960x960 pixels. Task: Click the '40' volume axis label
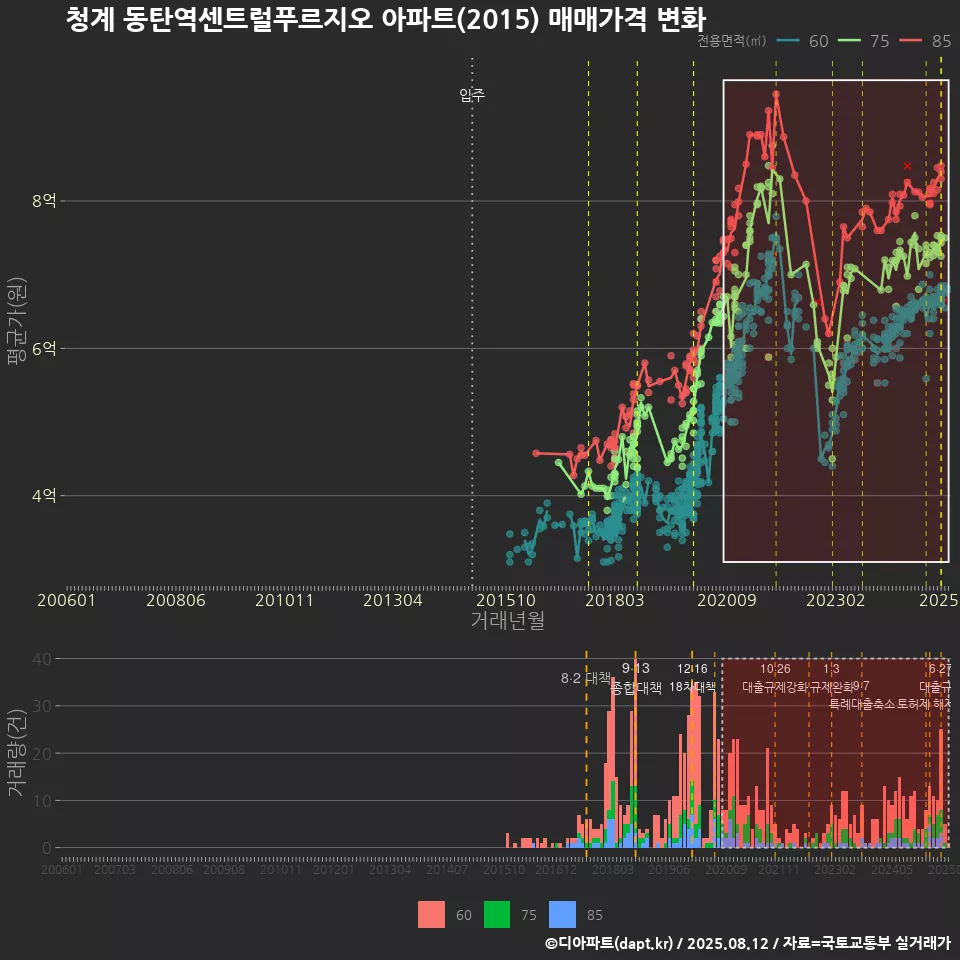coord(42,659)
